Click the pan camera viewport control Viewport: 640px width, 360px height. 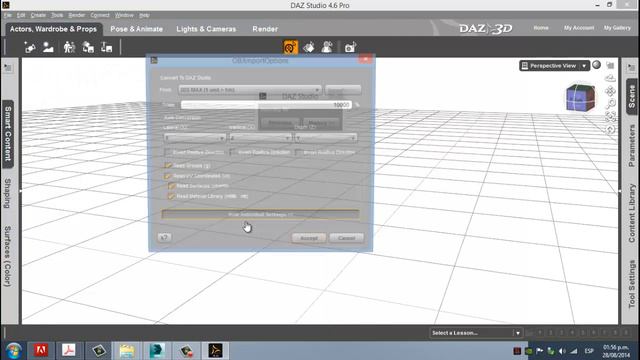point(610,91)
